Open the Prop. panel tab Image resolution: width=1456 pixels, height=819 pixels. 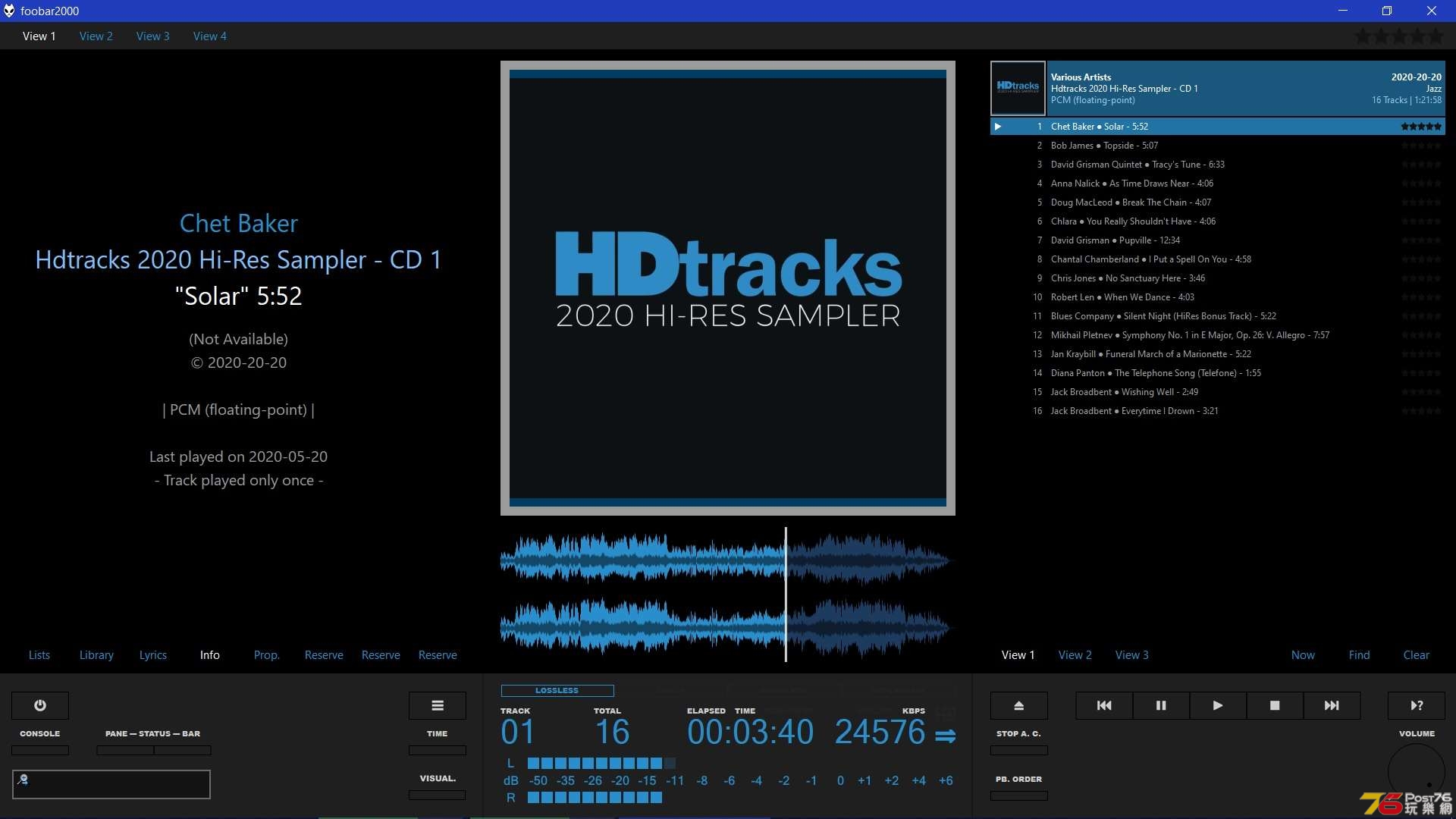tap(267, 655)
